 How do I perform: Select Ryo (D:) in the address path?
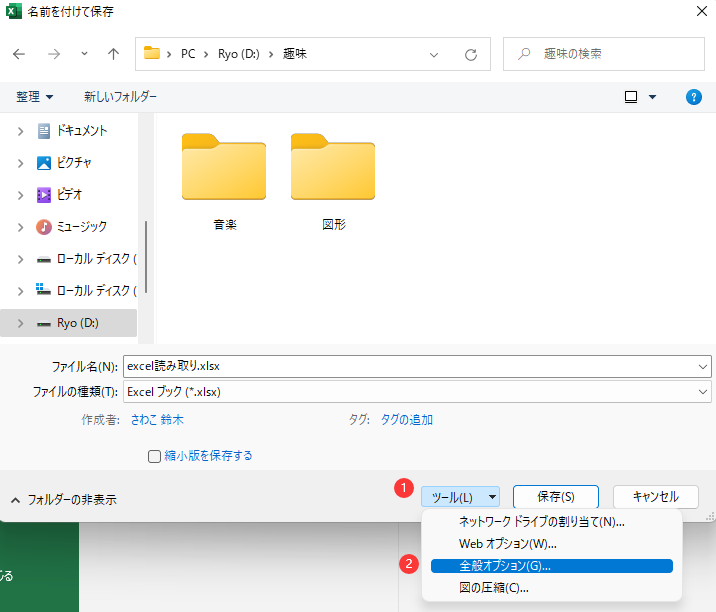click(238, 54)
